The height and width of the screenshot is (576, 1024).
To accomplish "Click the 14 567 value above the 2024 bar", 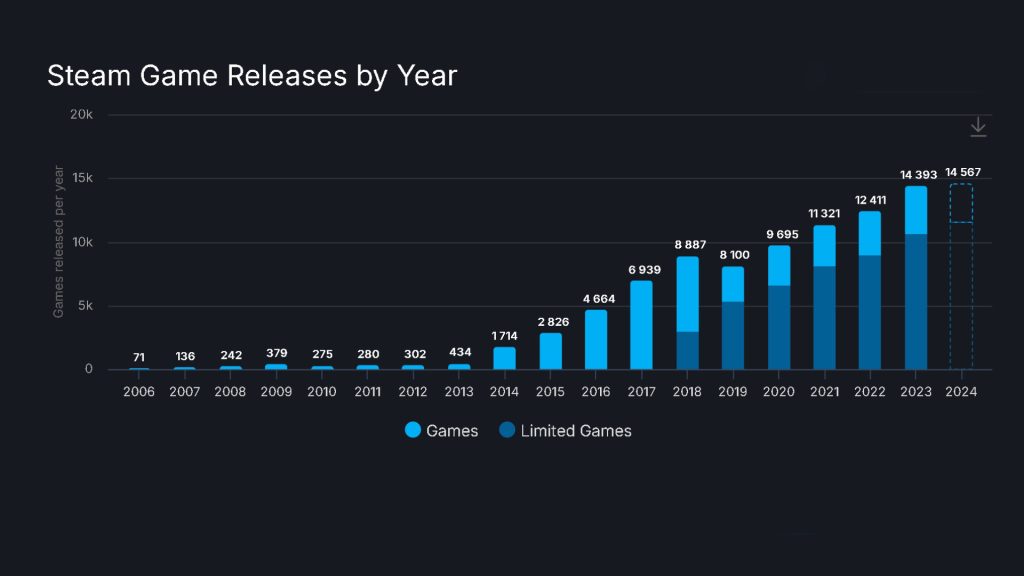I will [x=962, y=172].
